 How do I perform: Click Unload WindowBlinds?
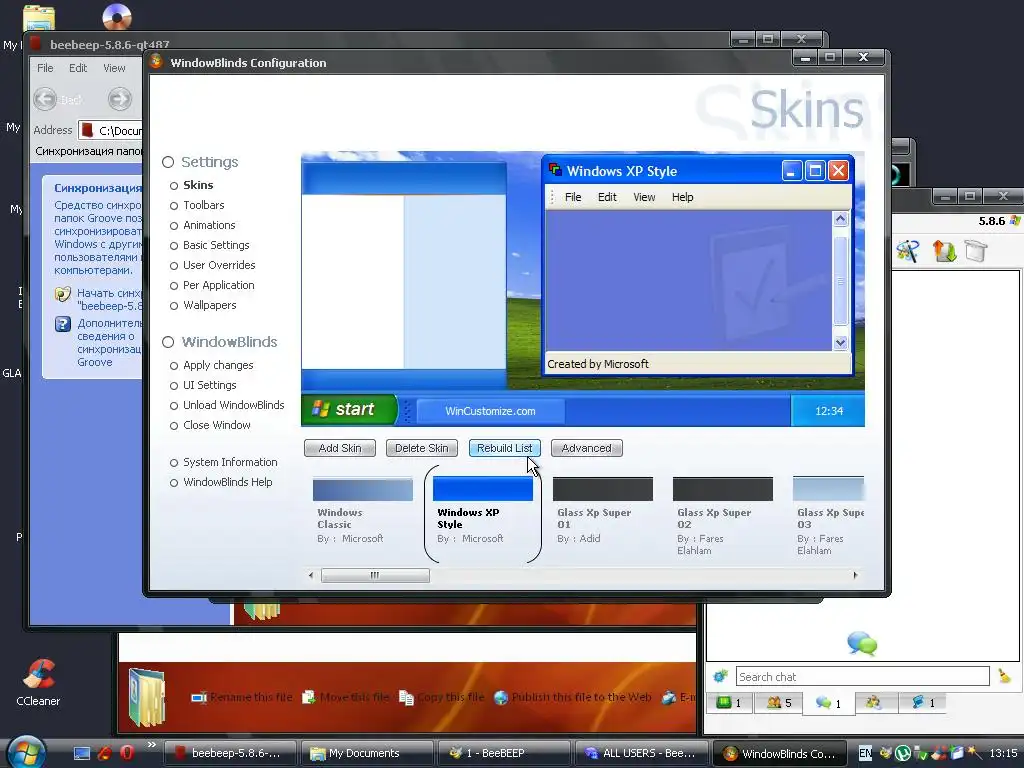click(233, 406)
